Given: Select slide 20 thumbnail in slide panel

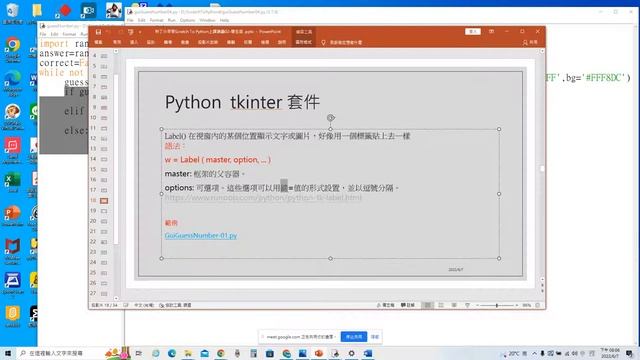Looking at the screenshot, I should [104, 221].
